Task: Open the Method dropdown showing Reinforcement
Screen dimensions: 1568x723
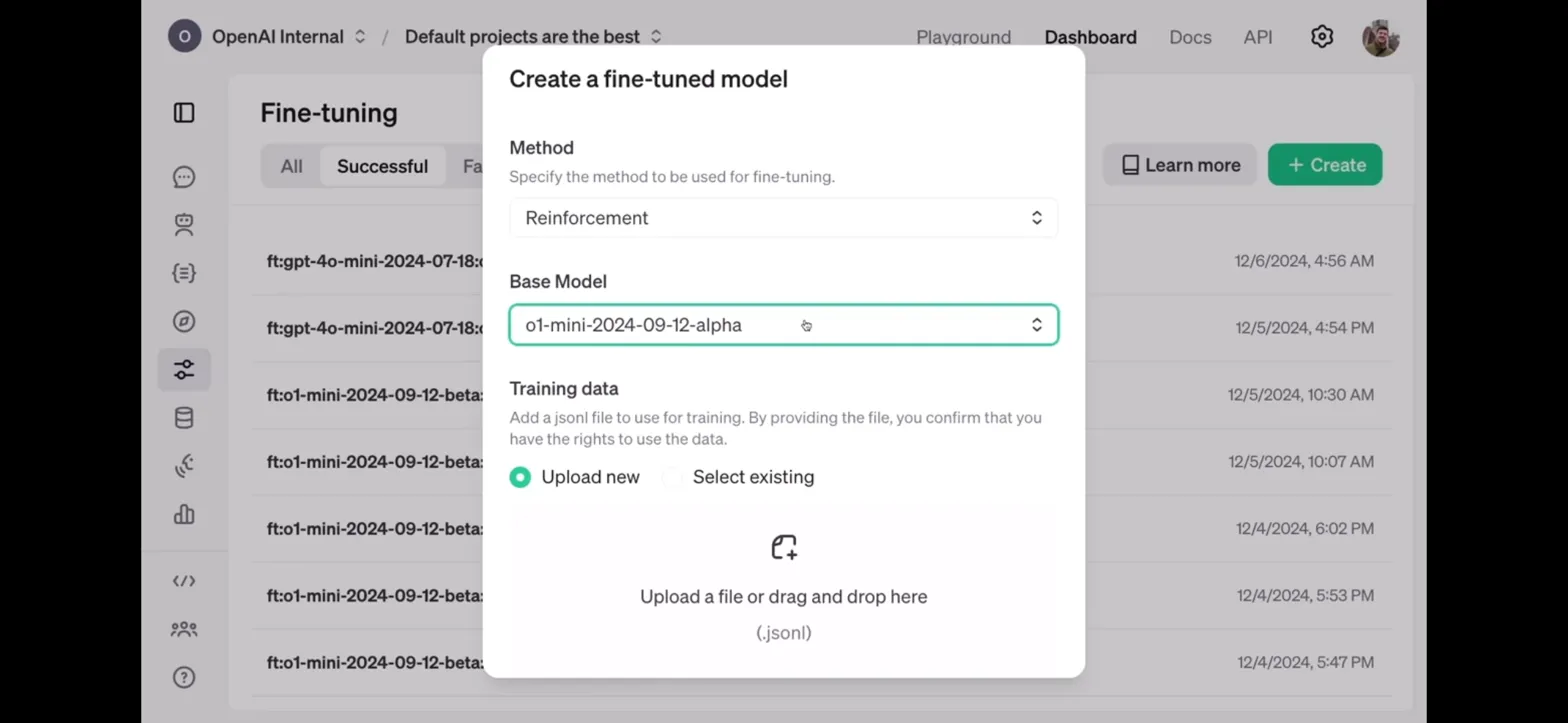Action: click(x=784, y=218)
